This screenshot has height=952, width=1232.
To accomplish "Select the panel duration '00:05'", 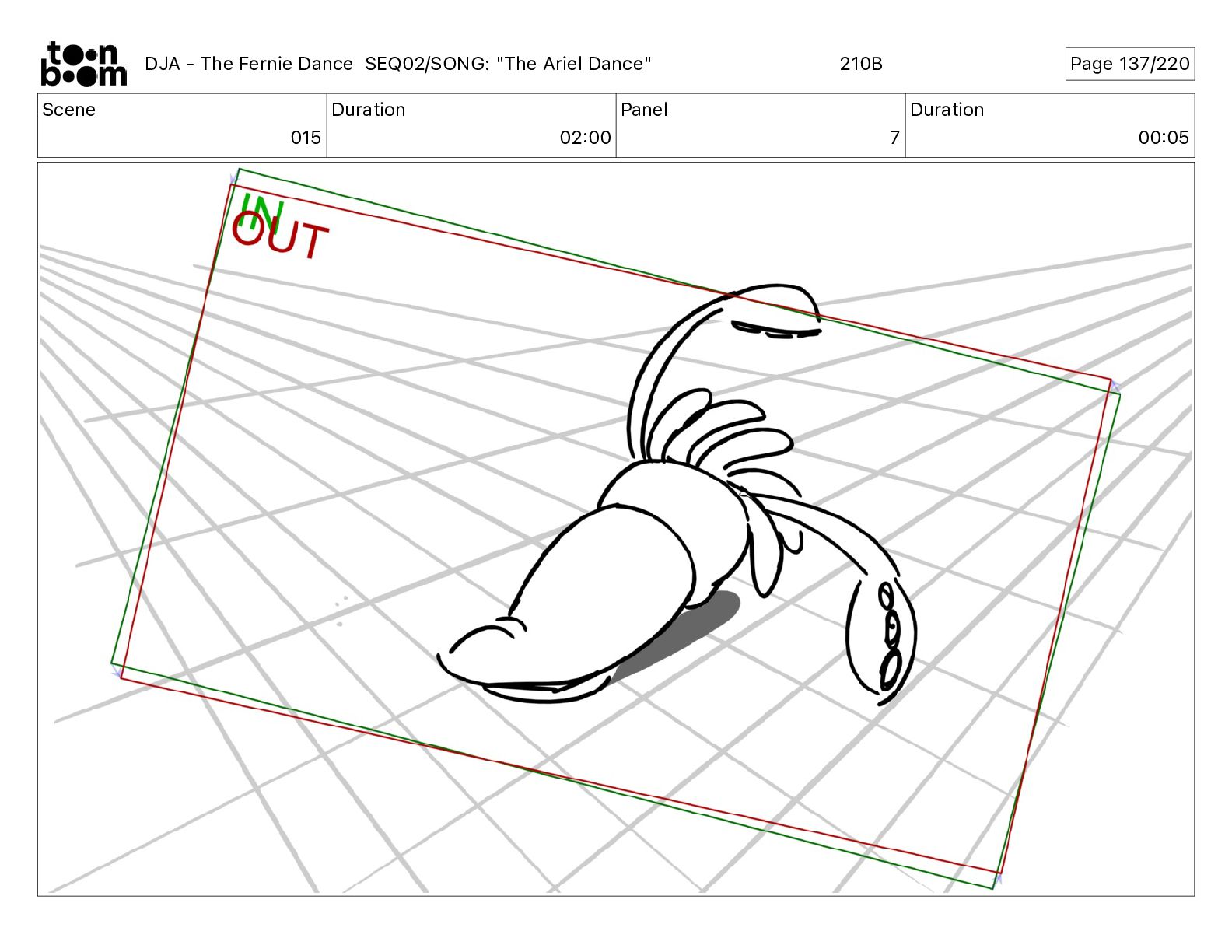I will coord(1164,138).
